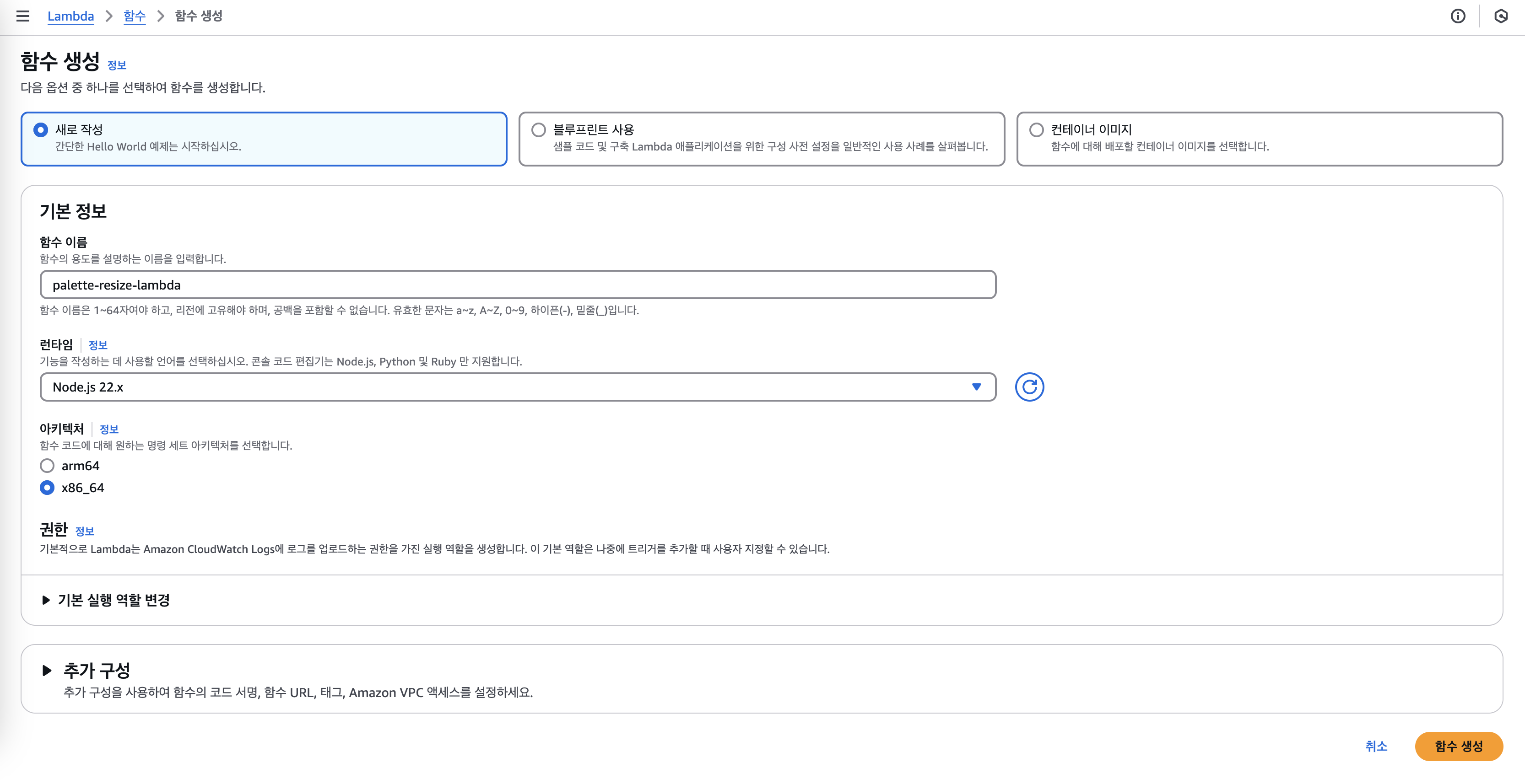1525x784 pixels.
Task: Select x86_64 architecture radio button
Action: point(47,488)
